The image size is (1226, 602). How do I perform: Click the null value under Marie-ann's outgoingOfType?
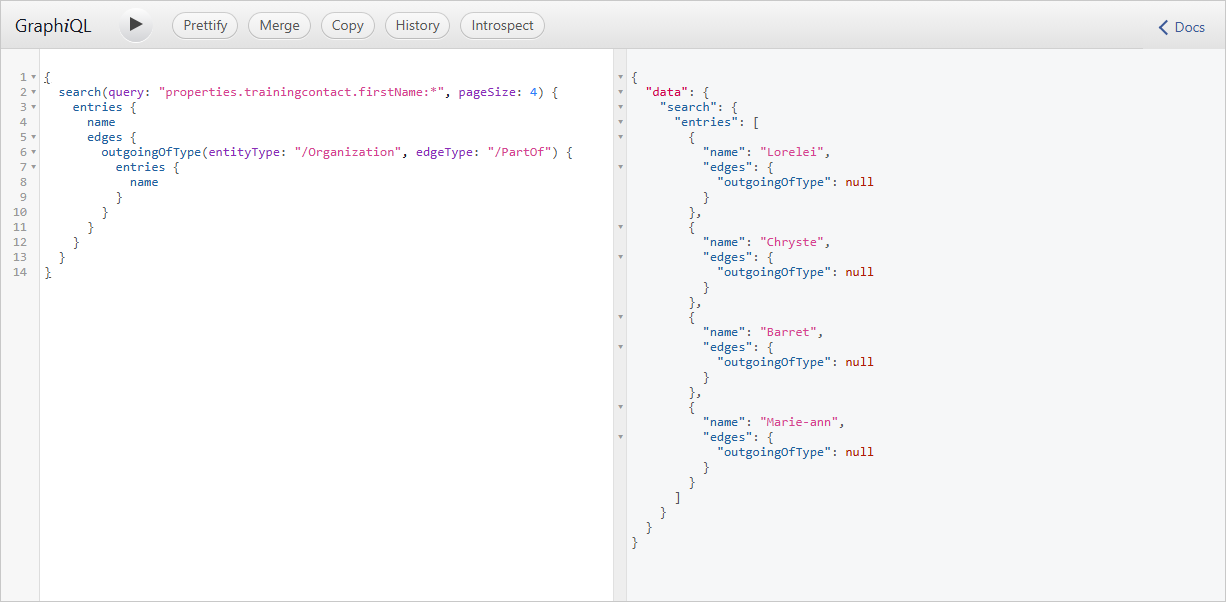tap(859, 452)
